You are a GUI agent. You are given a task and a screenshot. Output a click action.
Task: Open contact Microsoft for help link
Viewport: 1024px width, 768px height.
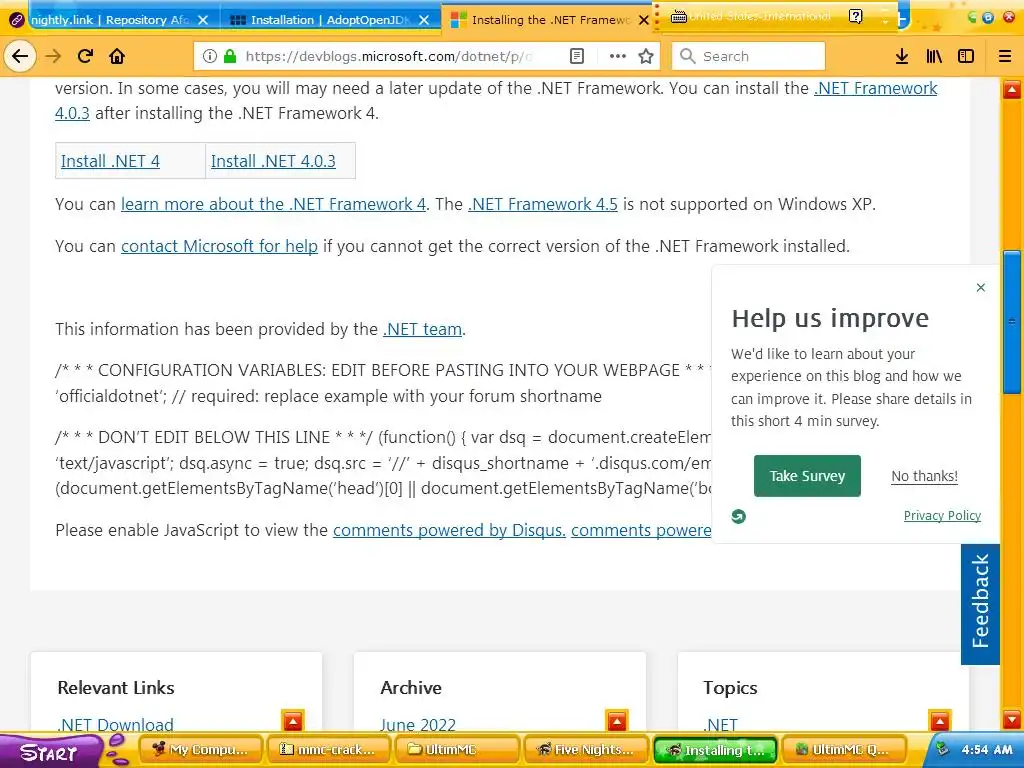click(219, 246)
